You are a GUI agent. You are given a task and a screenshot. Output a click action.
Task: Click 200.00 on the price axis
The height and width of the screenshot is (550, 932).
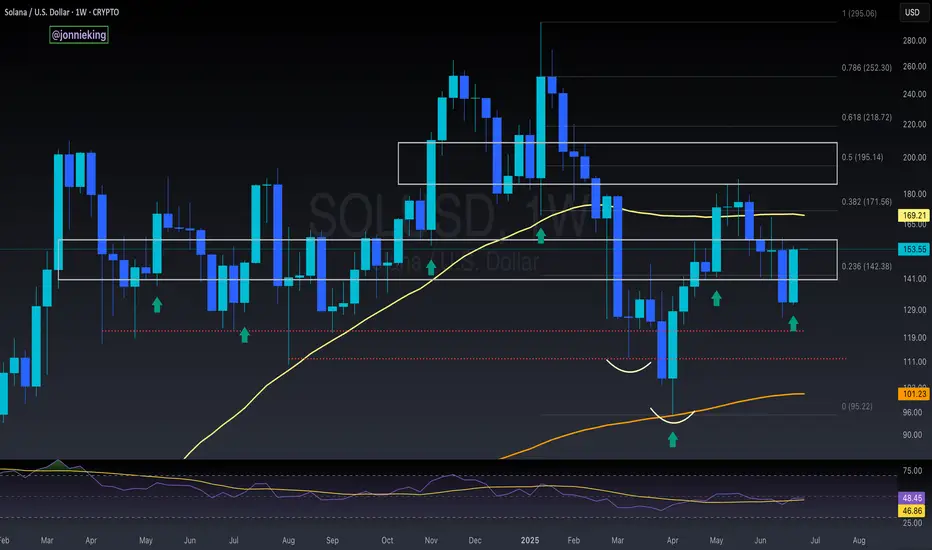[914, 158]
